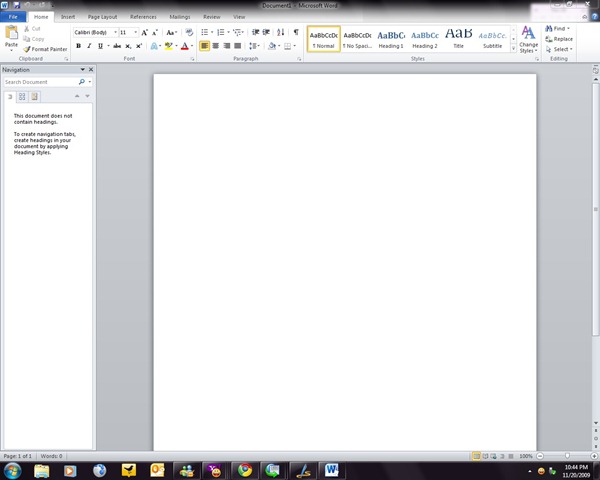Switch to the Mailings tab
The image size is (600, 480).
coord(179,17)
